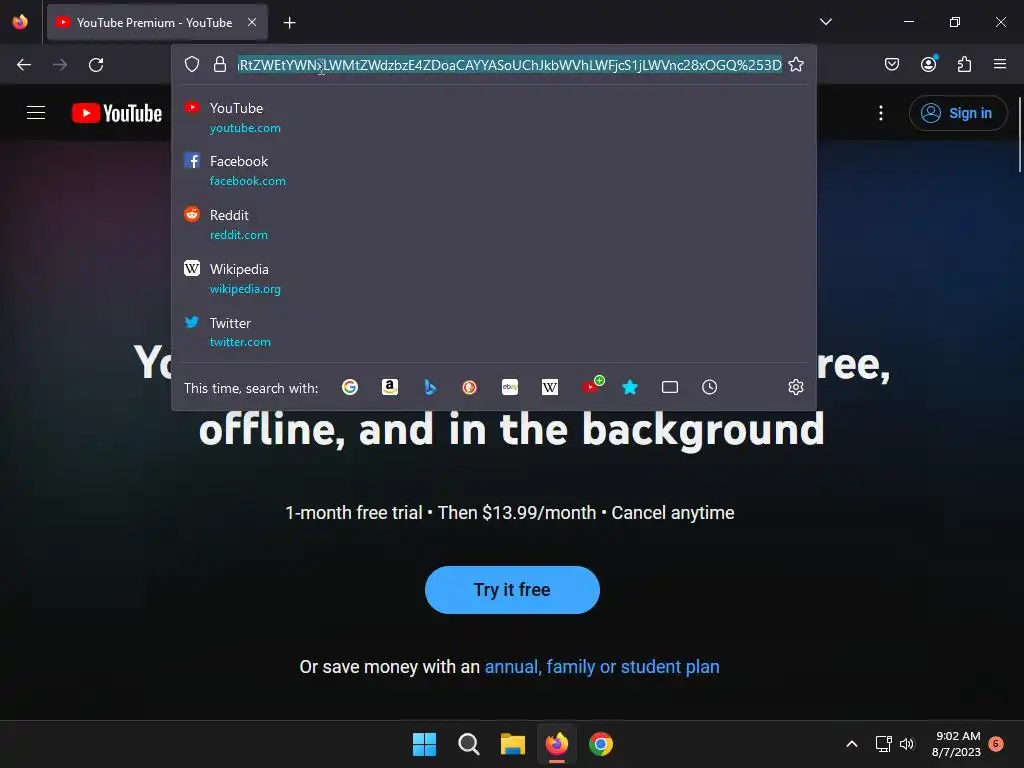Screen dimensions: 1024x768
Task: Close the YouTube Premium tab
Action: click(x=252, y=22)
